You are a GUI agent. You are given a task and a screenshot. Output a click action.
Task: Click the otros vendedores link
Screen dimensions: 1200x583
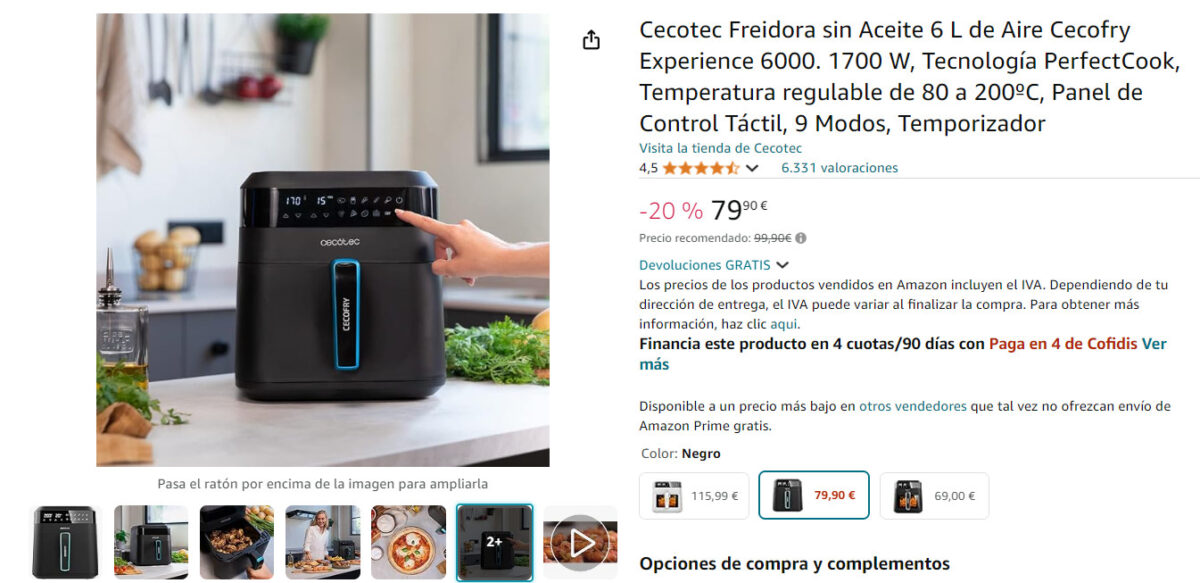pyautogui.click(x=913, y=406)
